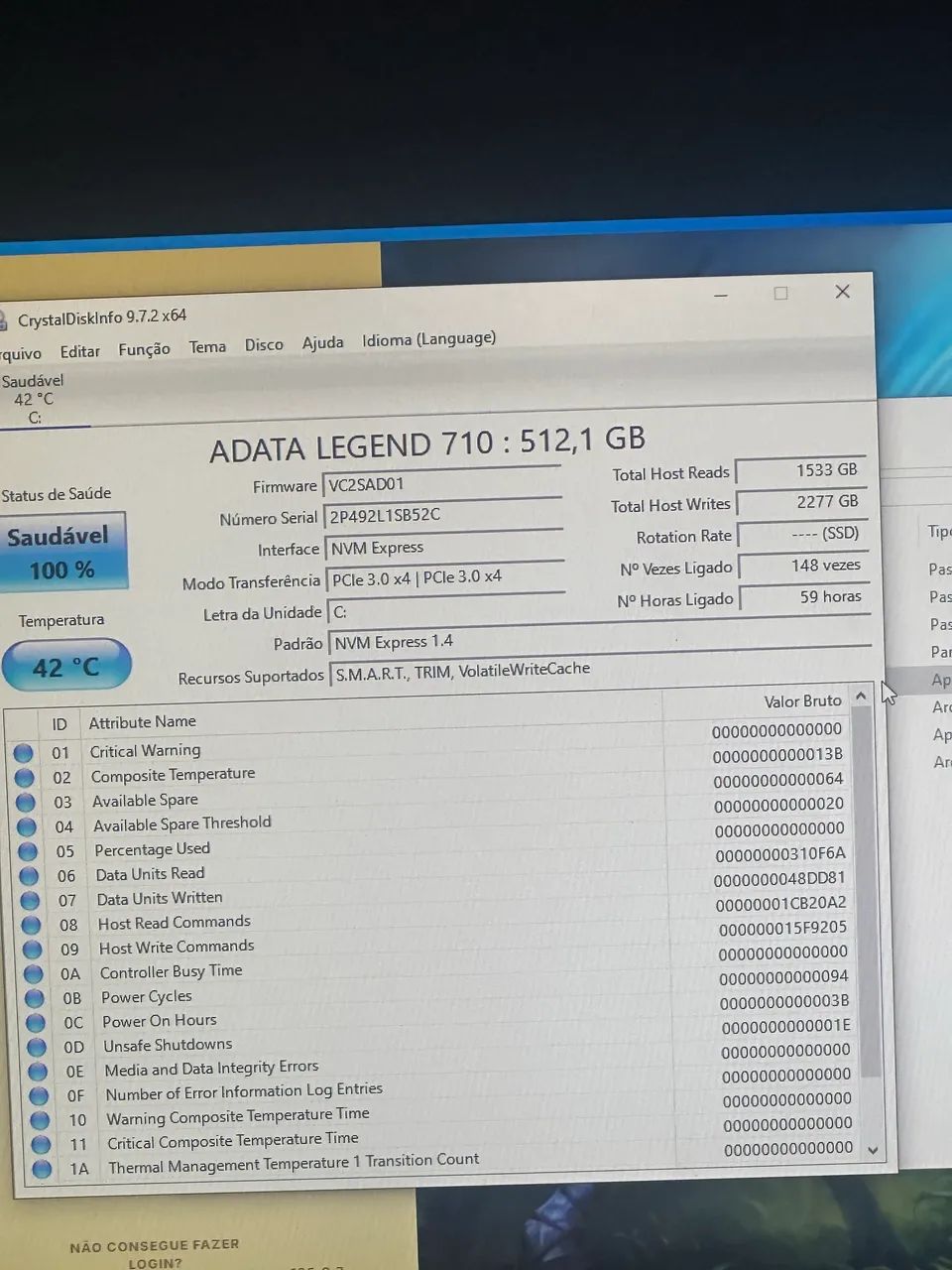This screenshot has width=952, height=1270.
Task: Click the Total Host Reads value 1533 GB
Action: (801, 470)
